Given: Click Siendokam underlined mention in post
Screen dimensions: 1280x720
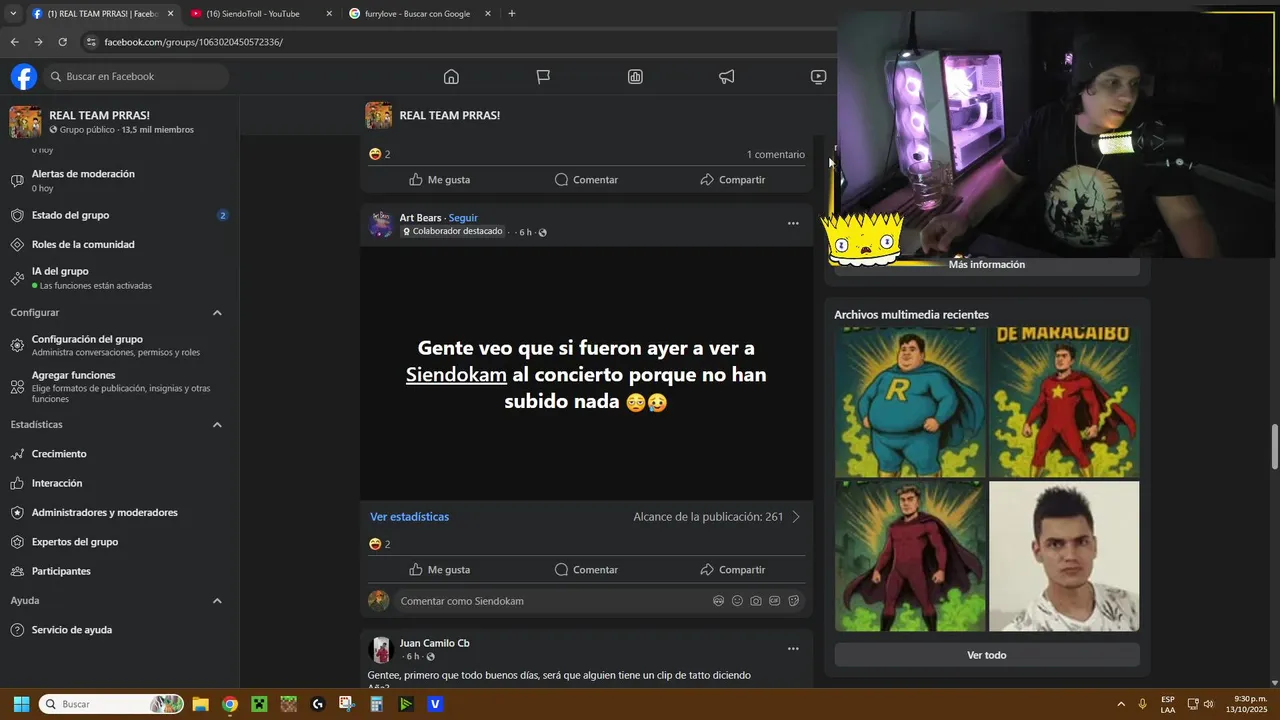Looking at the screenshot, I should coord(456,375).
